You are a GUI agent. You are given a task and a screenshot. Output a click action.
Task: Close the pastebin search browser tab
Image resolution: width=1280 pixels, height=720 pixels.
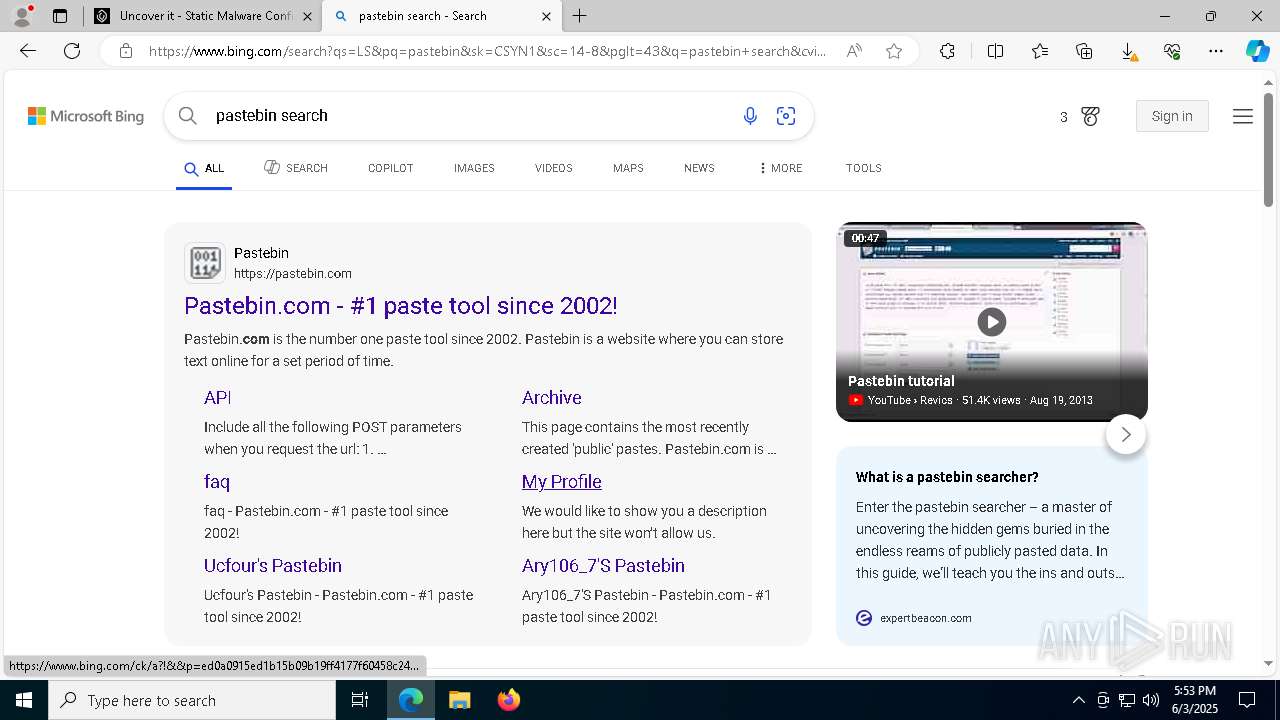point(546,16)
